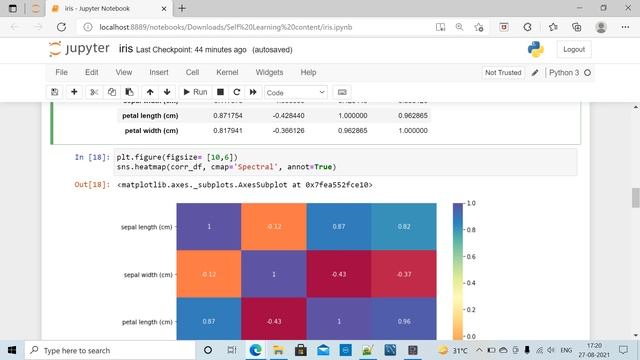This screenshot has width=640, height=360.
Task: Copy the selected cells
Action: pos(111,92)
